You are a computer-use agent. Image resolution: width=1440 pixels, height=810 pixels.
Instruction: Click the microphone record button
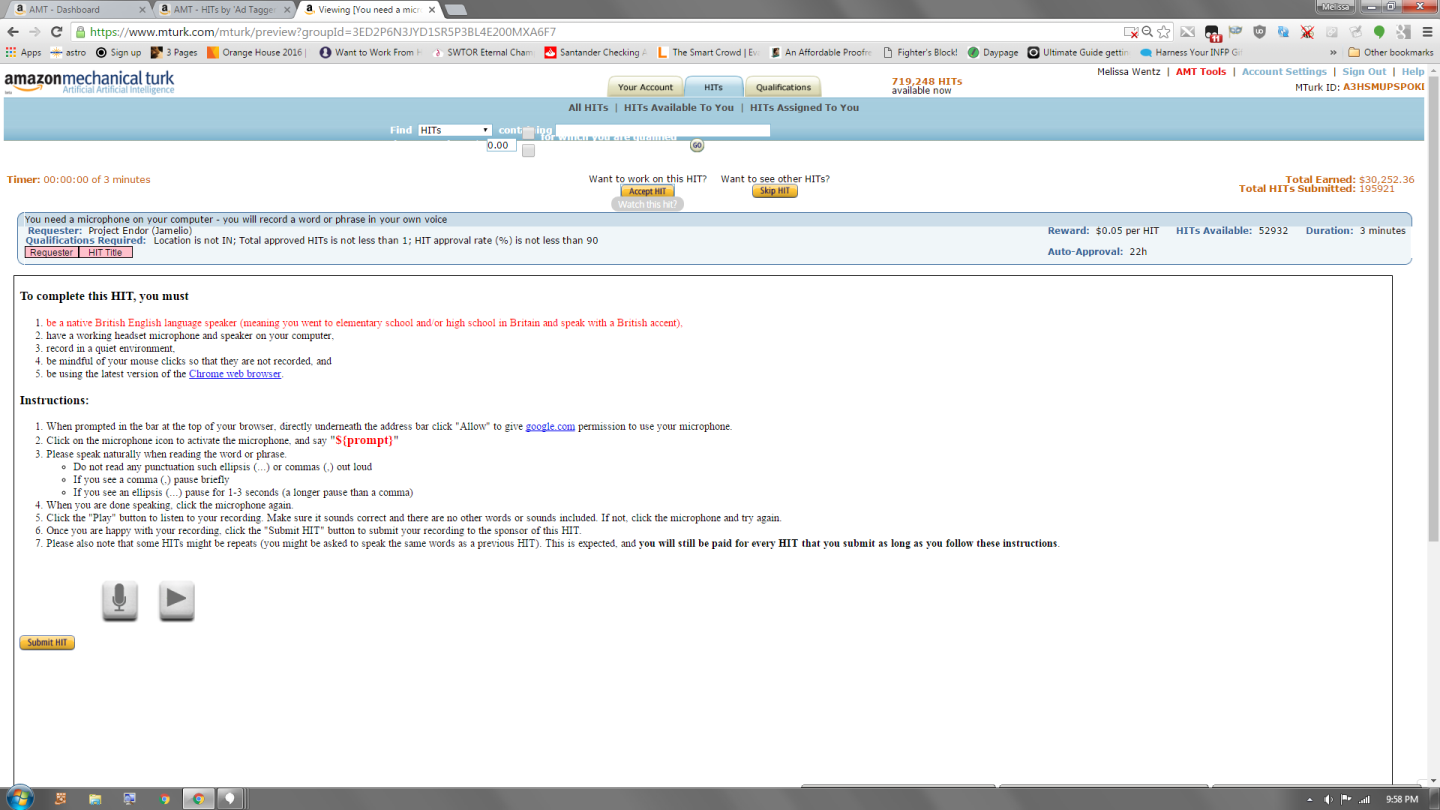click(119, 601)
